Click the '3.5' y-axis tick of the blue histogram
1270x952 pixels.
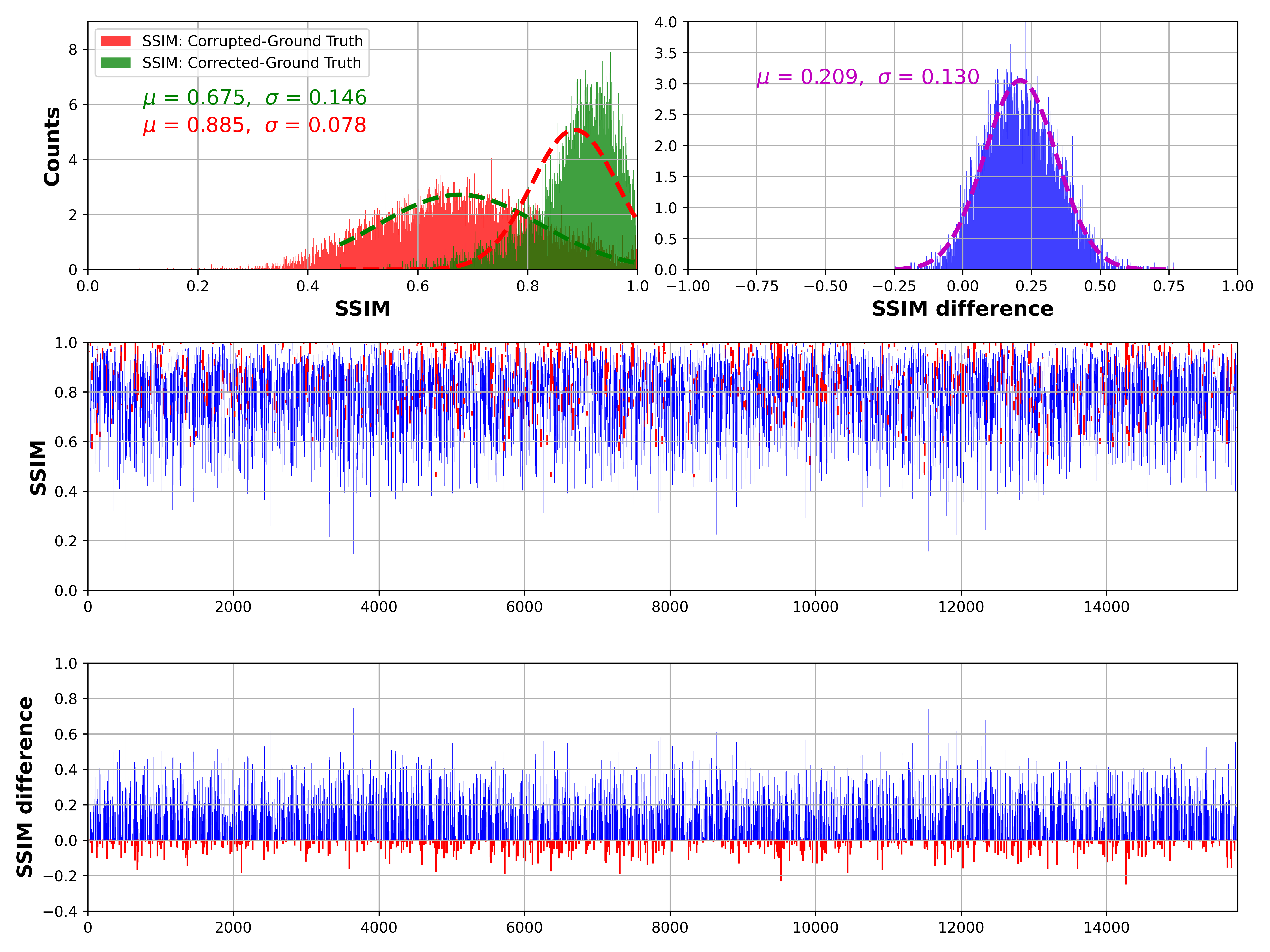[666, 53]
